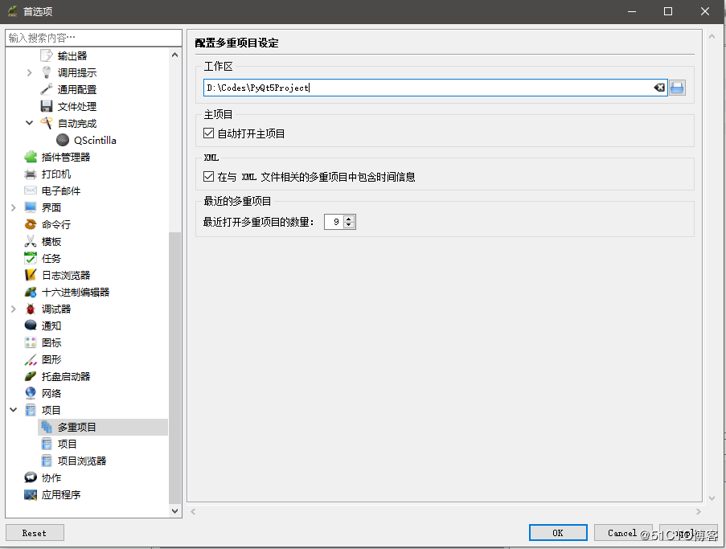This screenshot has width=726, height=549.
Task: Open the 网络 settings page
Action: click(x=51, y=393)
